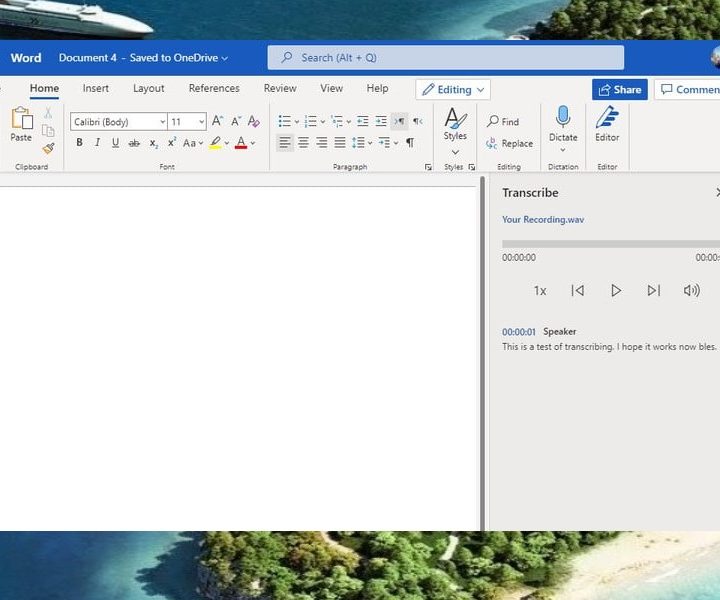The image size is (720, 600).
Task: Open the font size dropdown showing 11
Action: click(x=202, y=122)
